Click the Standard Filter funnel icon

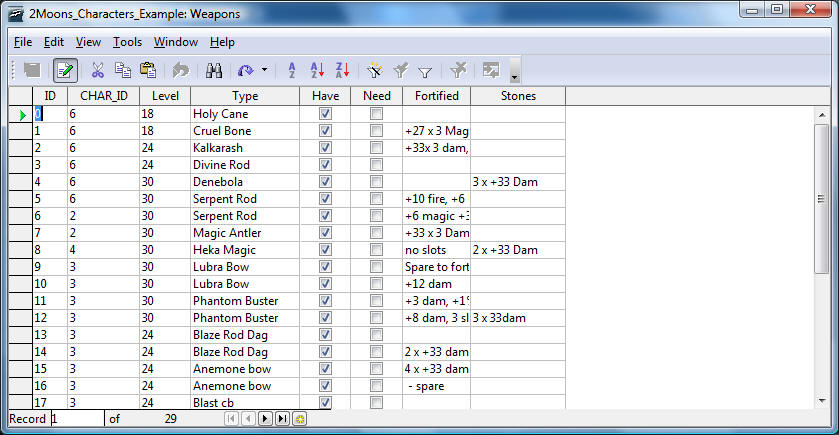(x=425, y=70)
